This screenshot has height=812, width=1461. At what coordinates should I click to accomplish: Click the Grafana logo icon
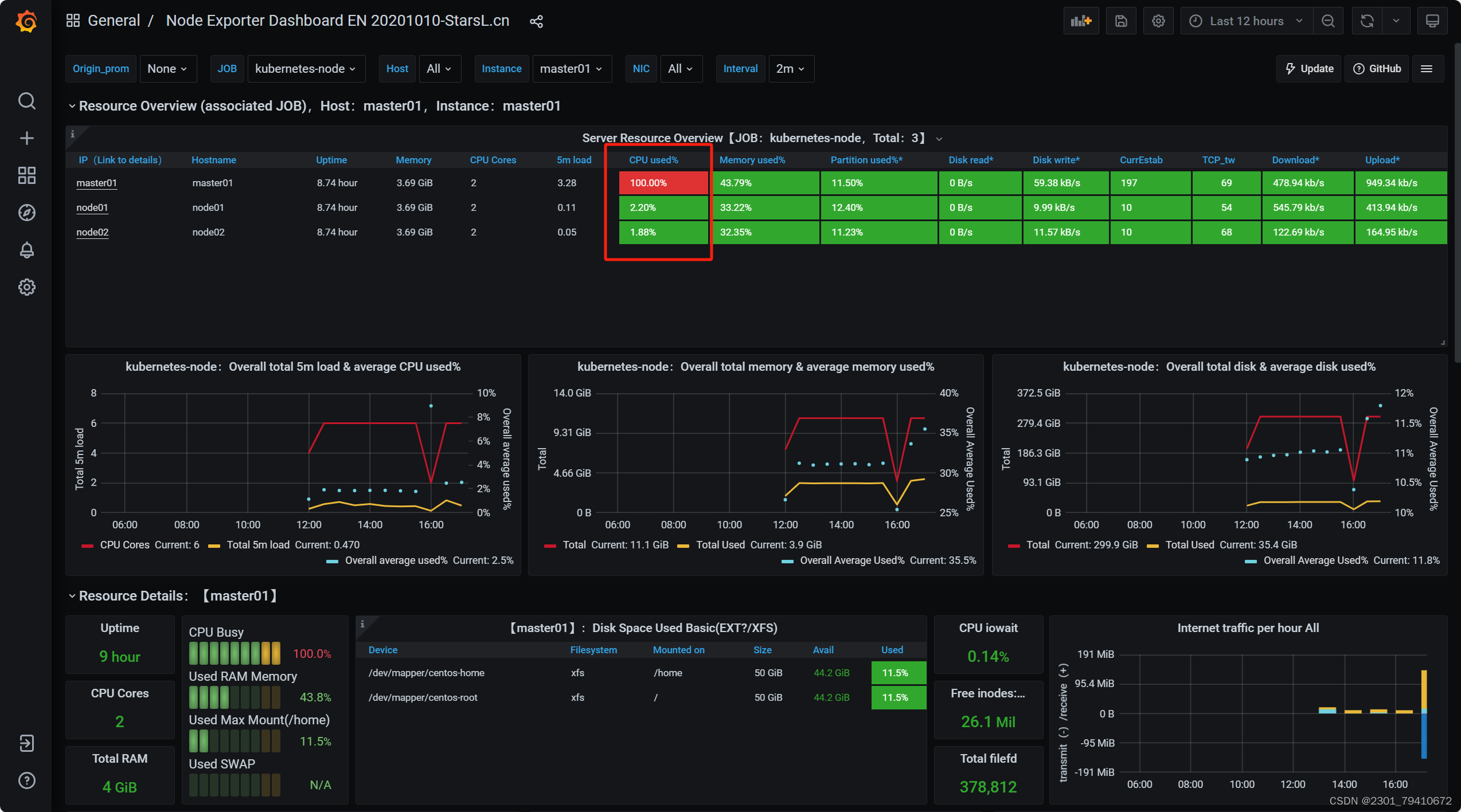click(26, 22)
